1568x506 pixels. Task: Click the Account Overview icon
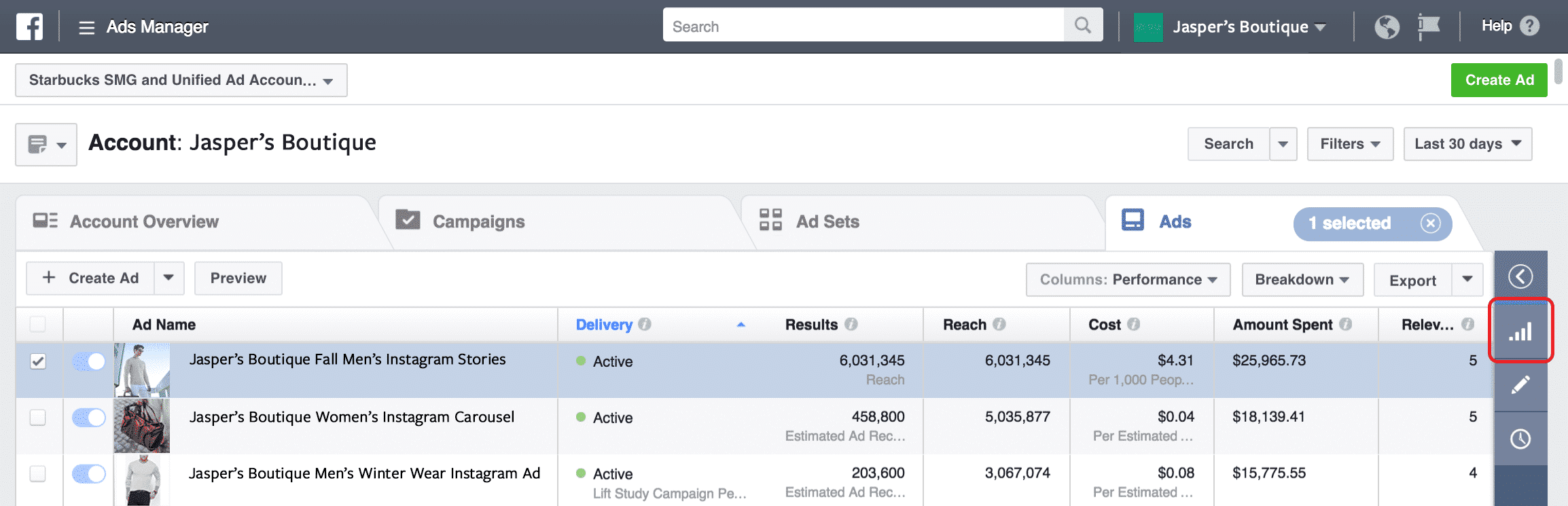click(x=45, y=220)
